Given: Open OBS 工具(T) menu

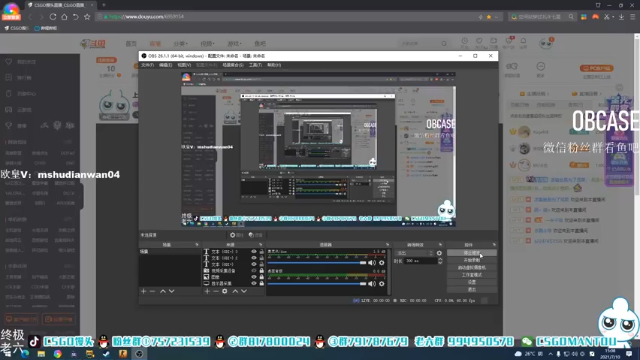Looking at the screenshot, I should tap(255, 65).
